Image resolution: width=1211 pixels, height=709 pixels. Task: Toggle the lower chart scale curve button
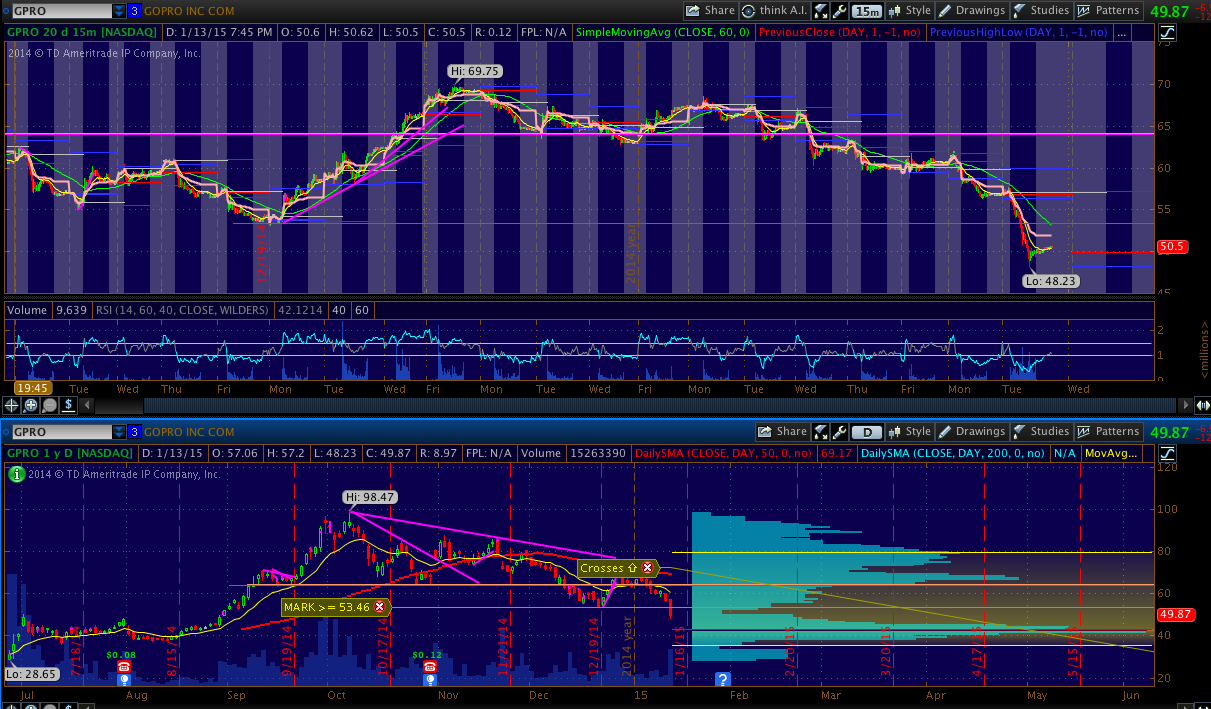point(1168,453)
